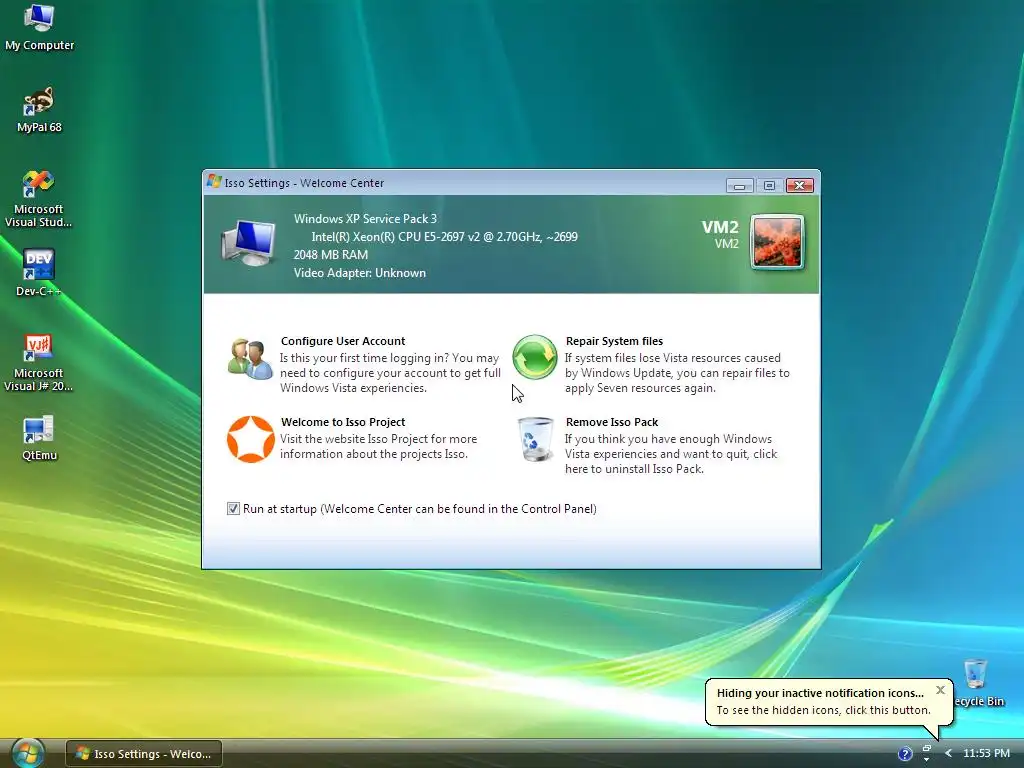Open Remove Isso Pack link
Image resolution: width=1024 pixels, height=768 pixels.
click(612, 422)
